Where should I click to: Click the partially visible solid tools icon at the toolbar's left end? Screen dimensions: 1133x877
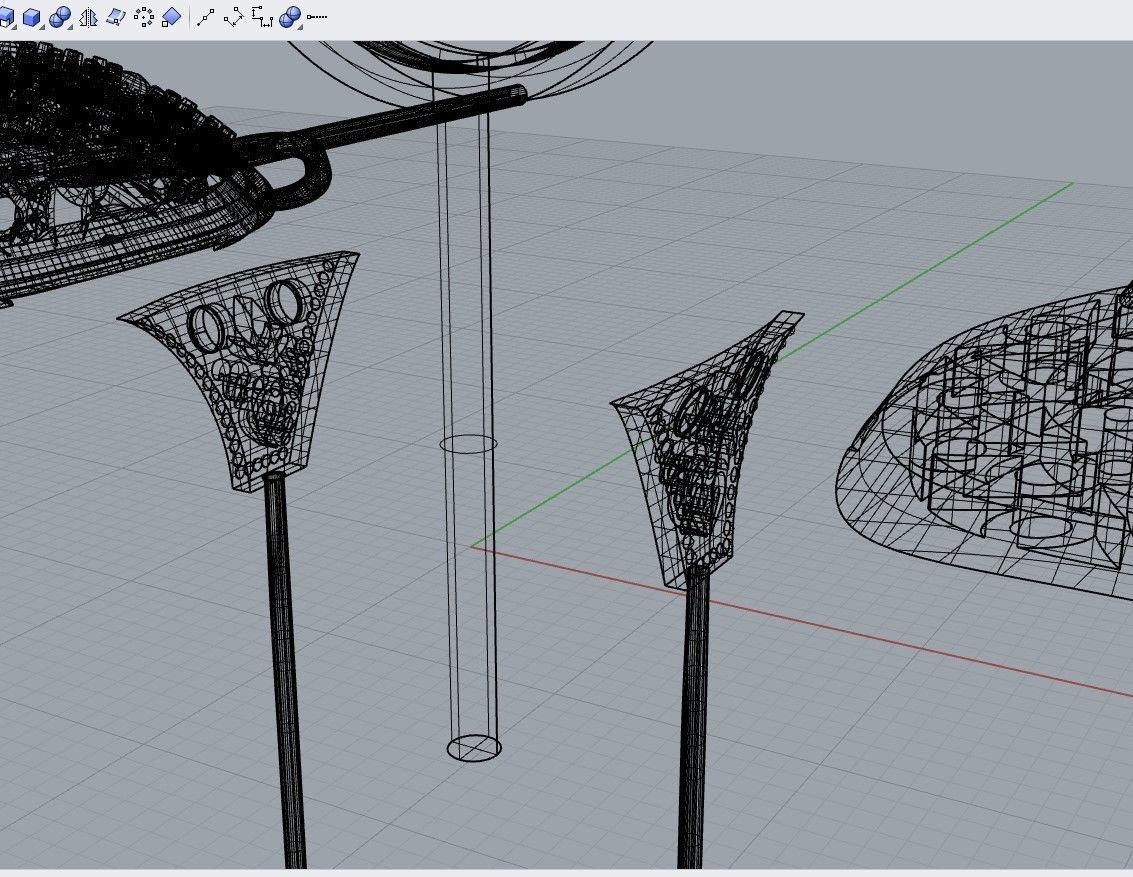pyautogui.click(x=7, y=17)
